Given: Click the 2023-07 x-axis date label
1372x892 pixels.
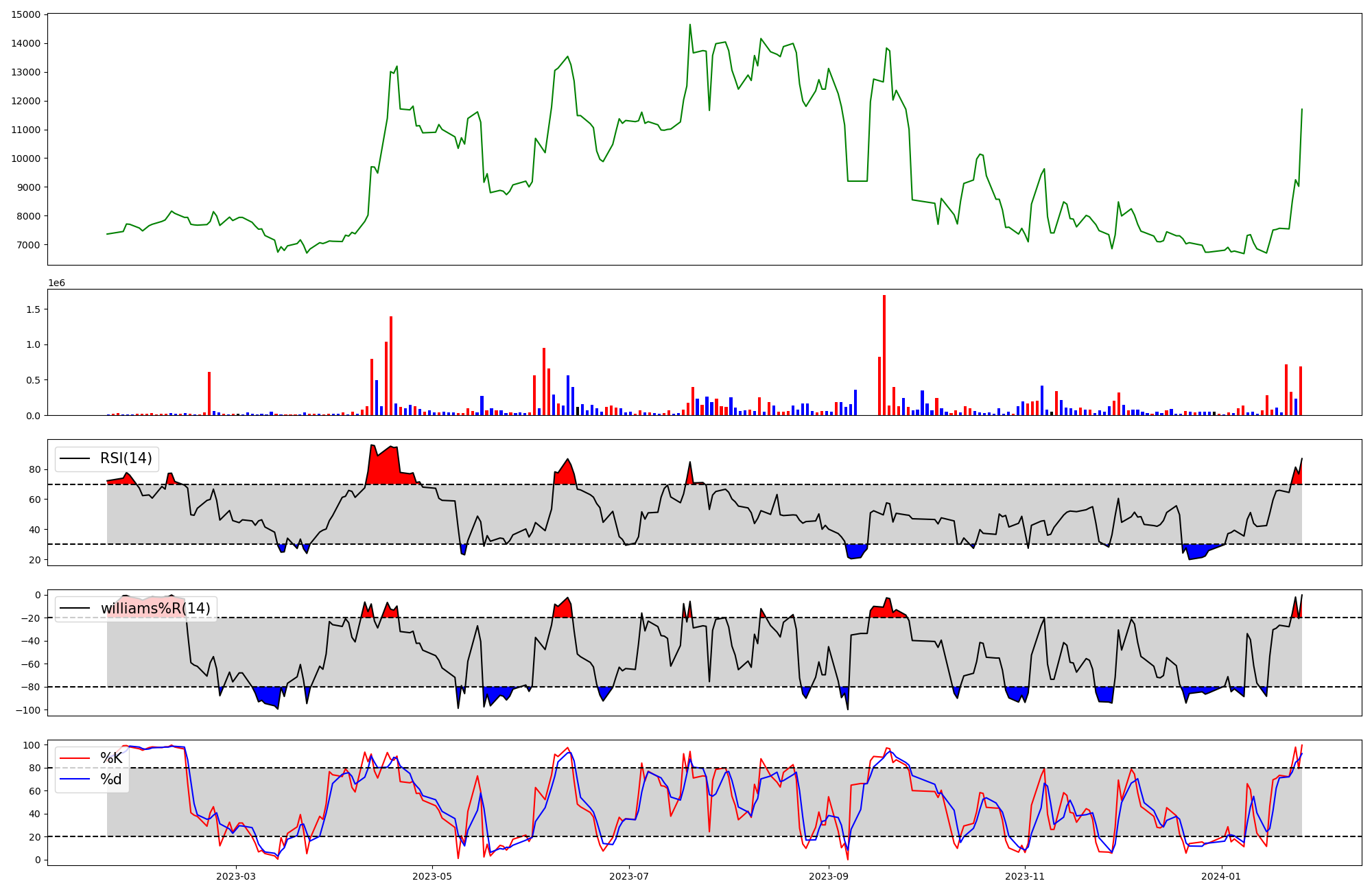Looking at the screenshot, I should click(x=629, y=876).
